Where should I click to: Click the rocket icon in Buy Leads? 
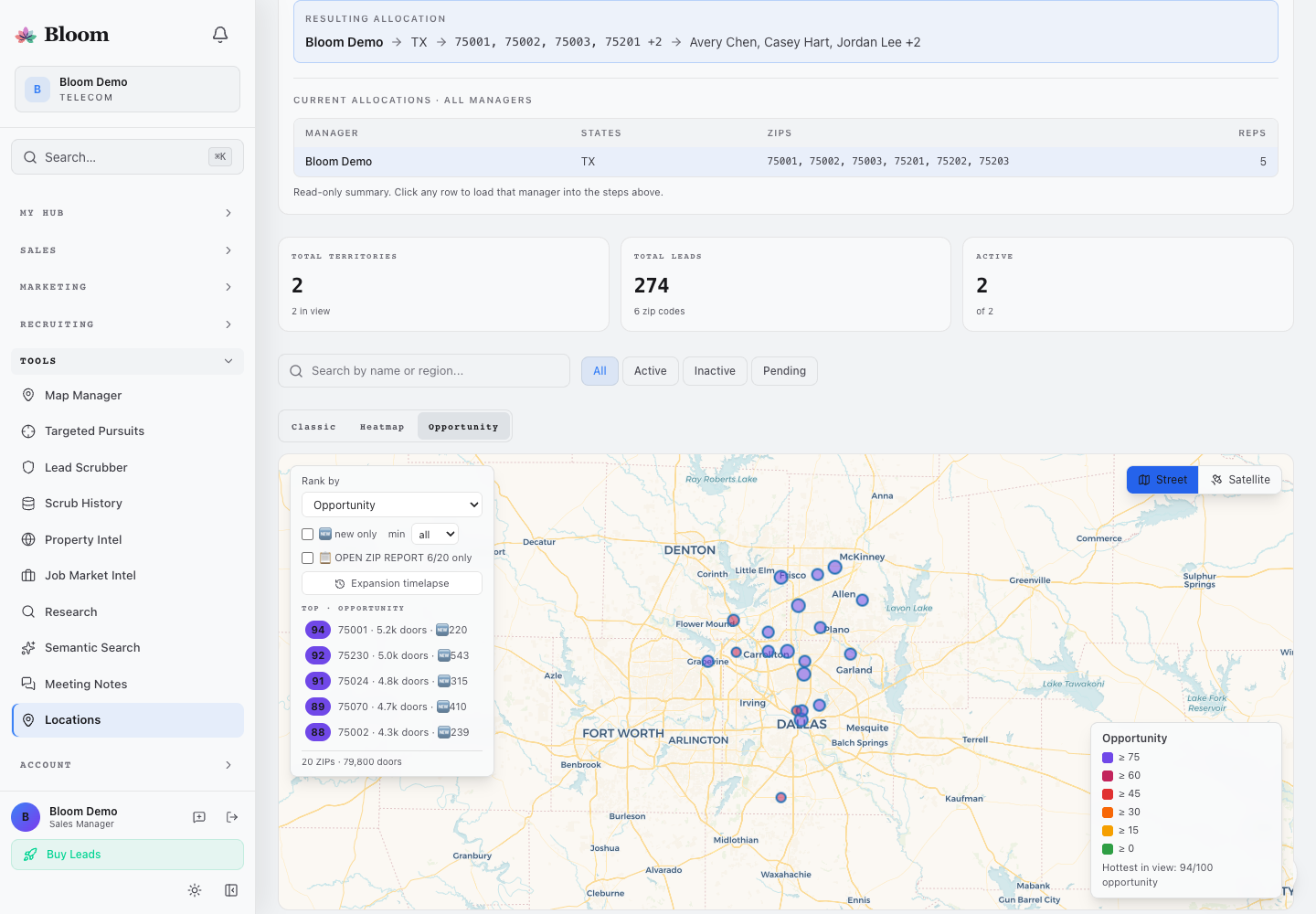(30, 855)
